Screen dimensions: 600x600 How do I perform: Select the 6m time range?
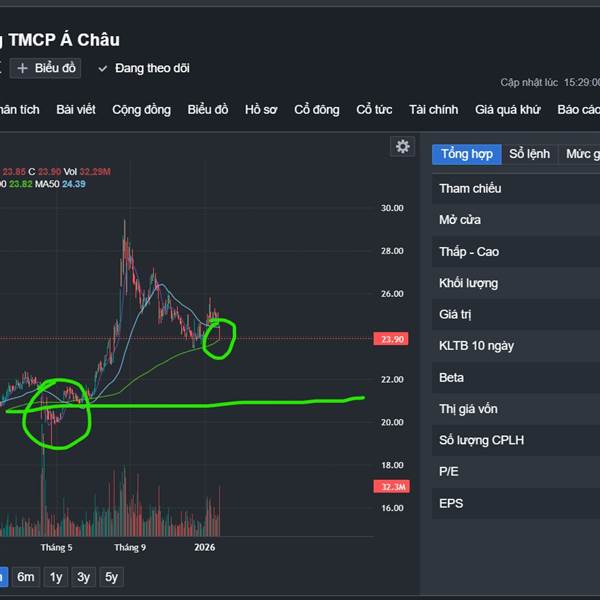[x=26, y=577]
